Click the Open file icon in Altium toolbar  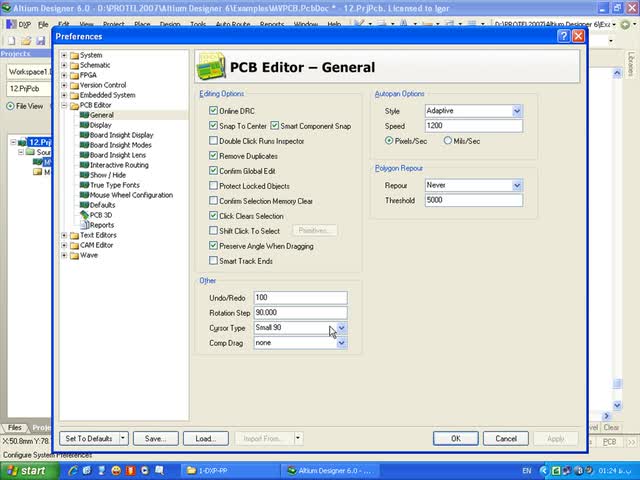(26, 40)
